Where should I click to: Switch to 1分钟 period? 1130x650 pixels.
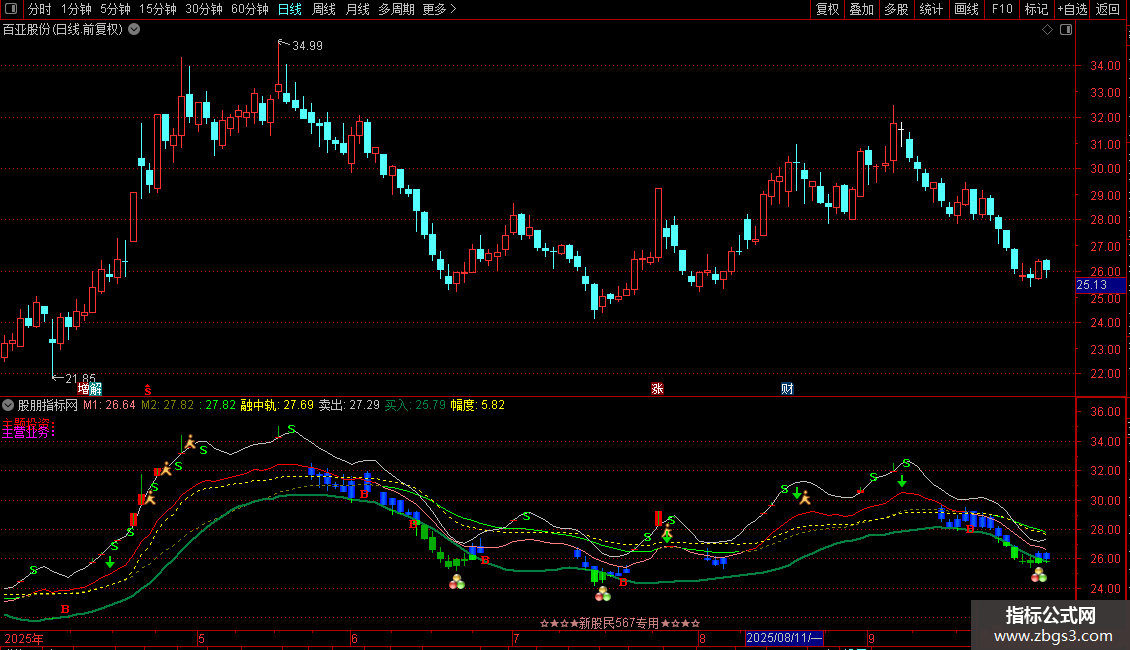[x=76, y=9]
